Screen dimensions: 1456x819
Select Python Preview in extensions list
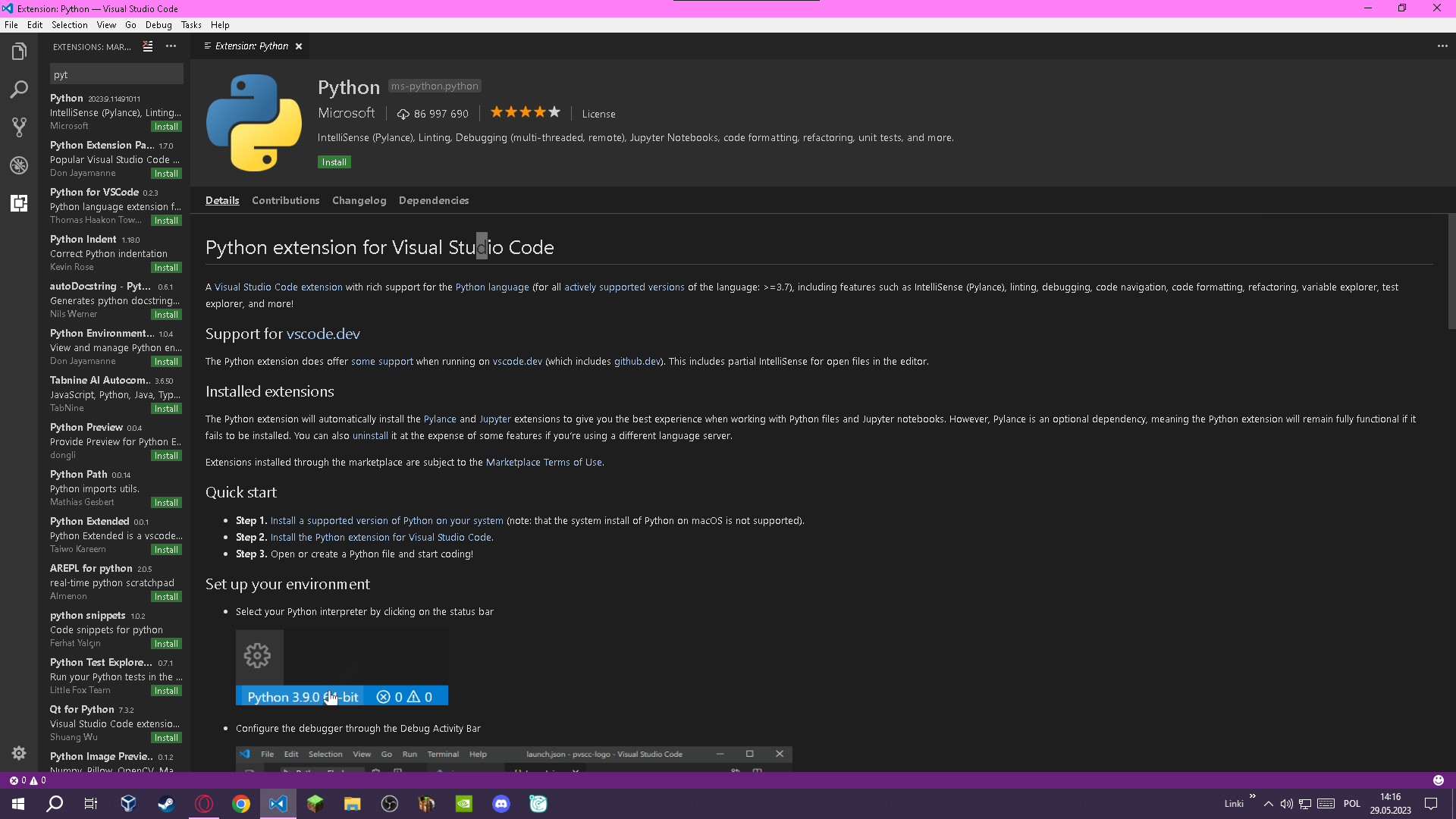pyautogui.click(x=115, y=441)
